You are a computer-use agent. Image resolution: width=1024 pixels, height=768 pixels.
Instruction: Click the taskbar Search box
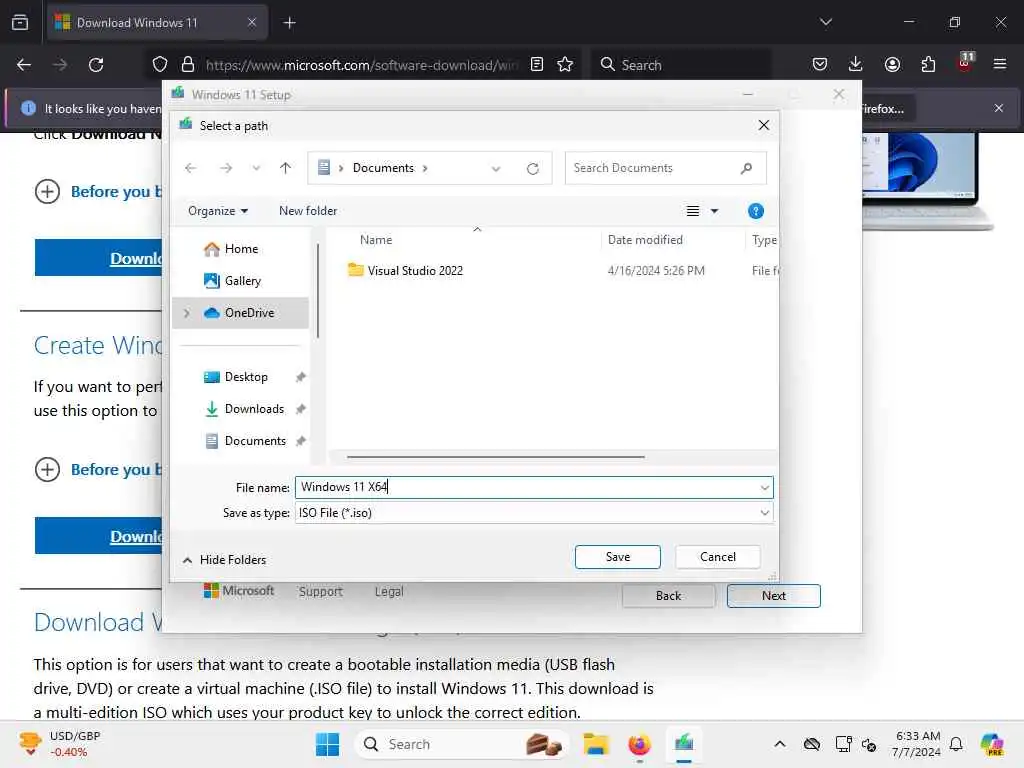pos(462,744)
